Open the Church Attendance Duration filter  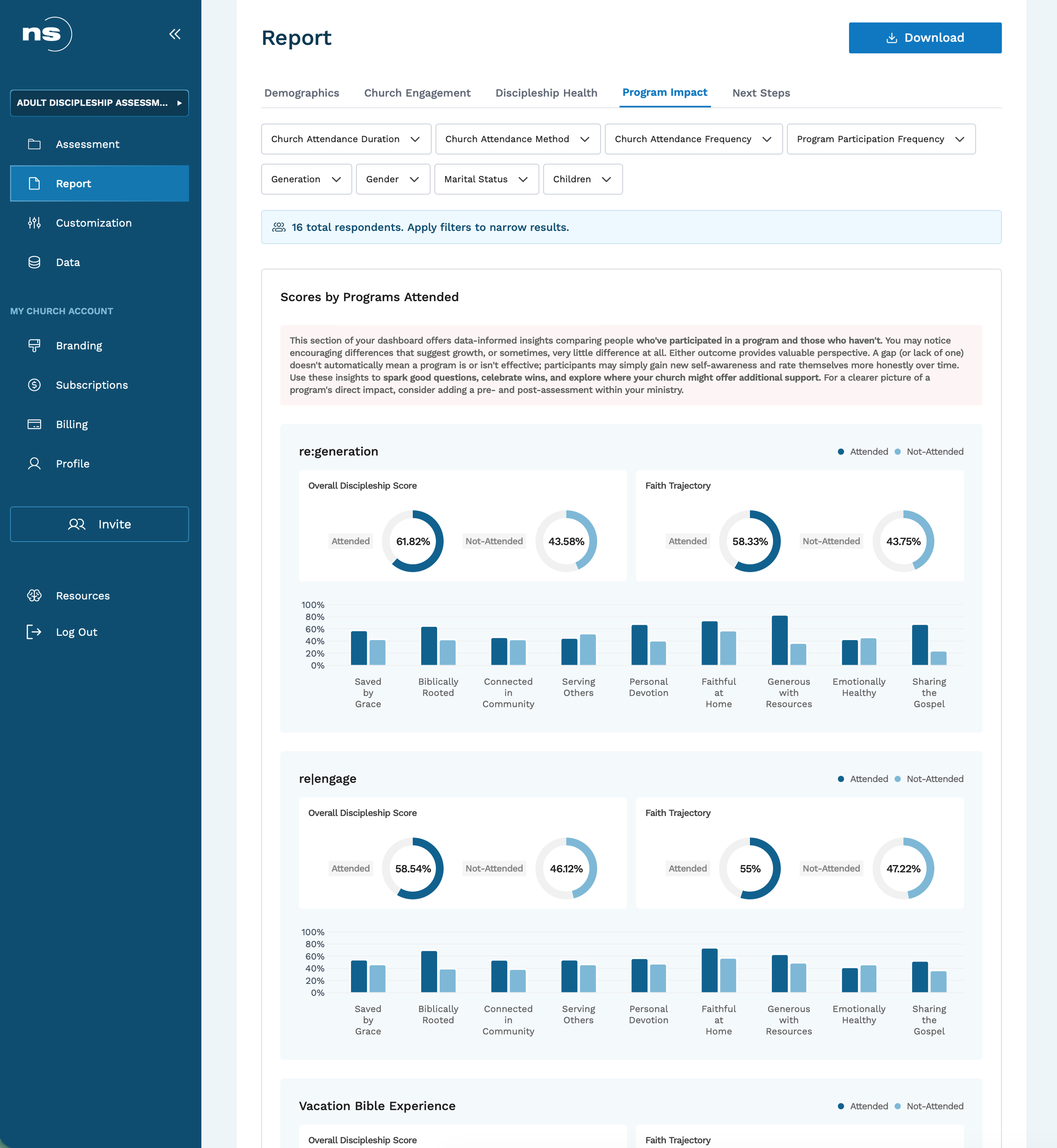point(346,139)
